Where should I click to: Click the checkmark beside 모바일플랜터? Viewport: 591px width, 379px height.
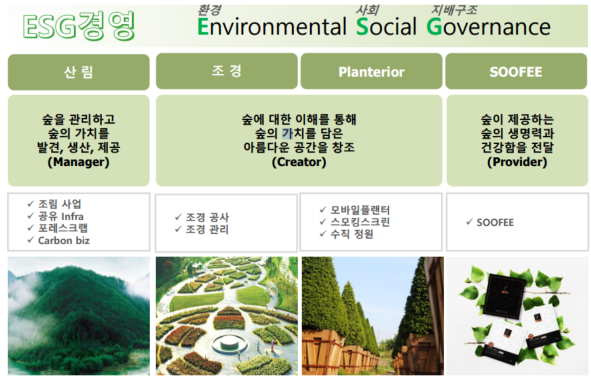coord(323,209)
